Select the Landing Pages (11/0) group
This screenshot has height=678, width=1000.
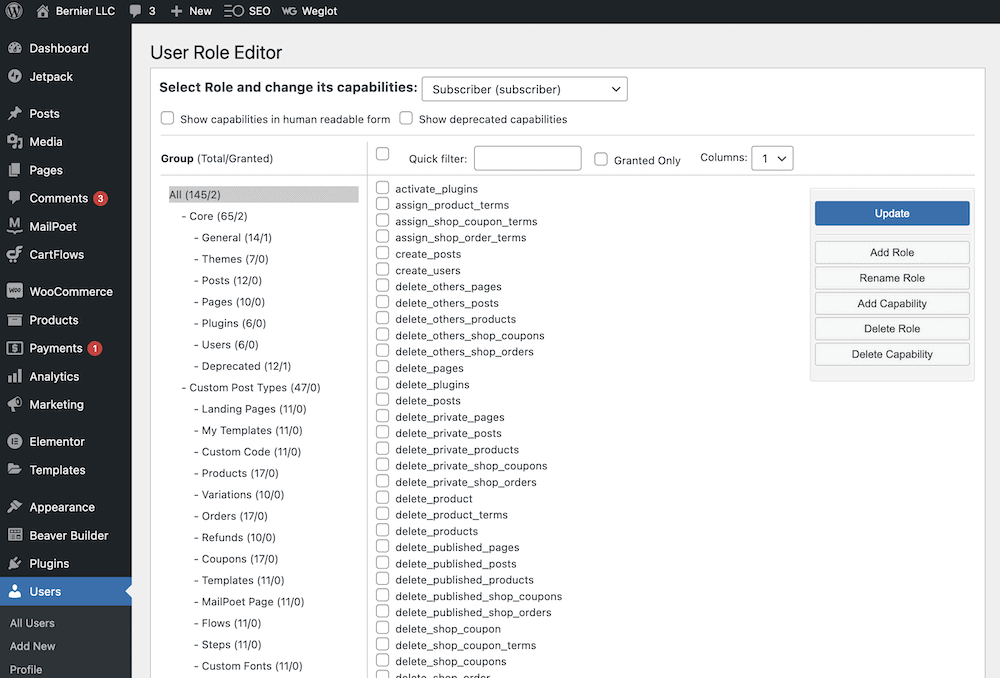coord(254,409)
